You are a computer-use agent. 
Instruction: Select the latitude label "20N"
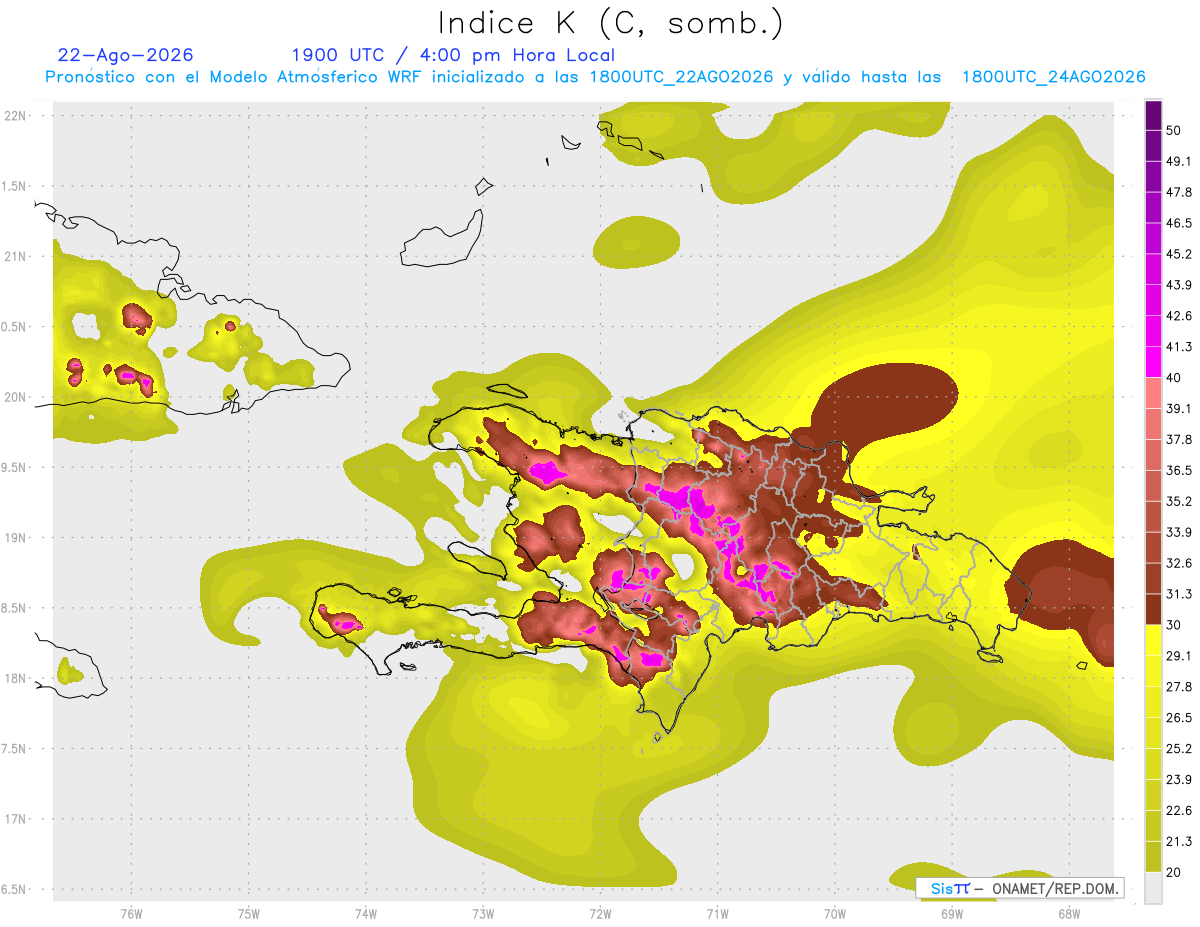pos(17,398)
